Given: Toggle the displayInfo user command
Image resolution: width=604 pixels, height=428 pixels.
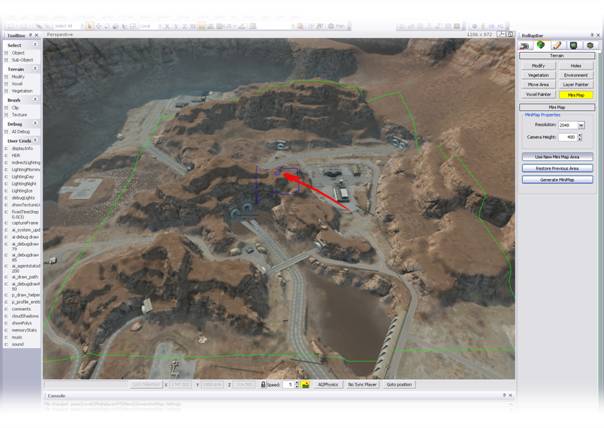Looking at the screenshot, I should [22, 148].
